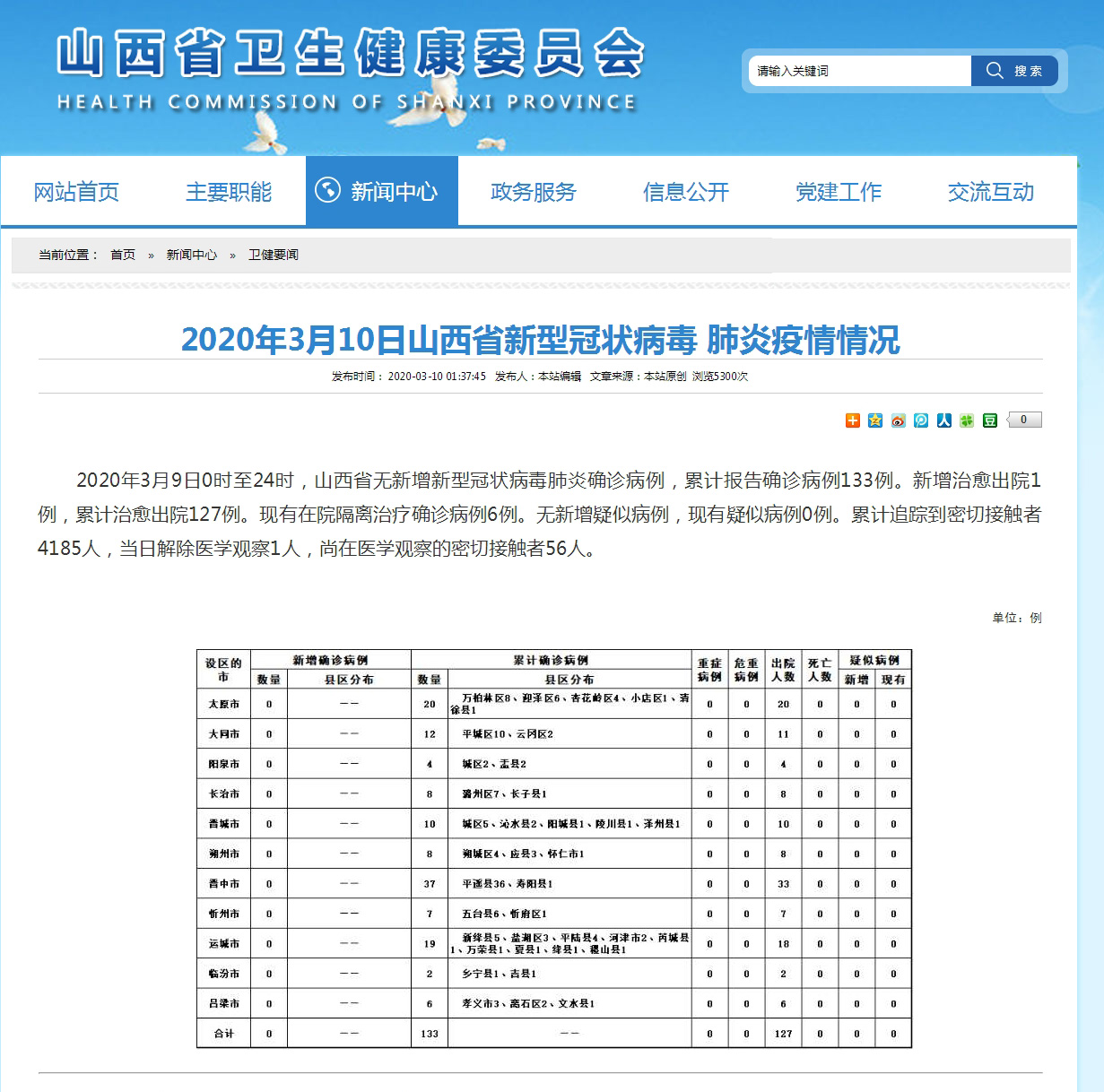Open the 信息公开 navigation tab
The width and height of the screenshot is (1104, 1092).
(x=686, y=192)
